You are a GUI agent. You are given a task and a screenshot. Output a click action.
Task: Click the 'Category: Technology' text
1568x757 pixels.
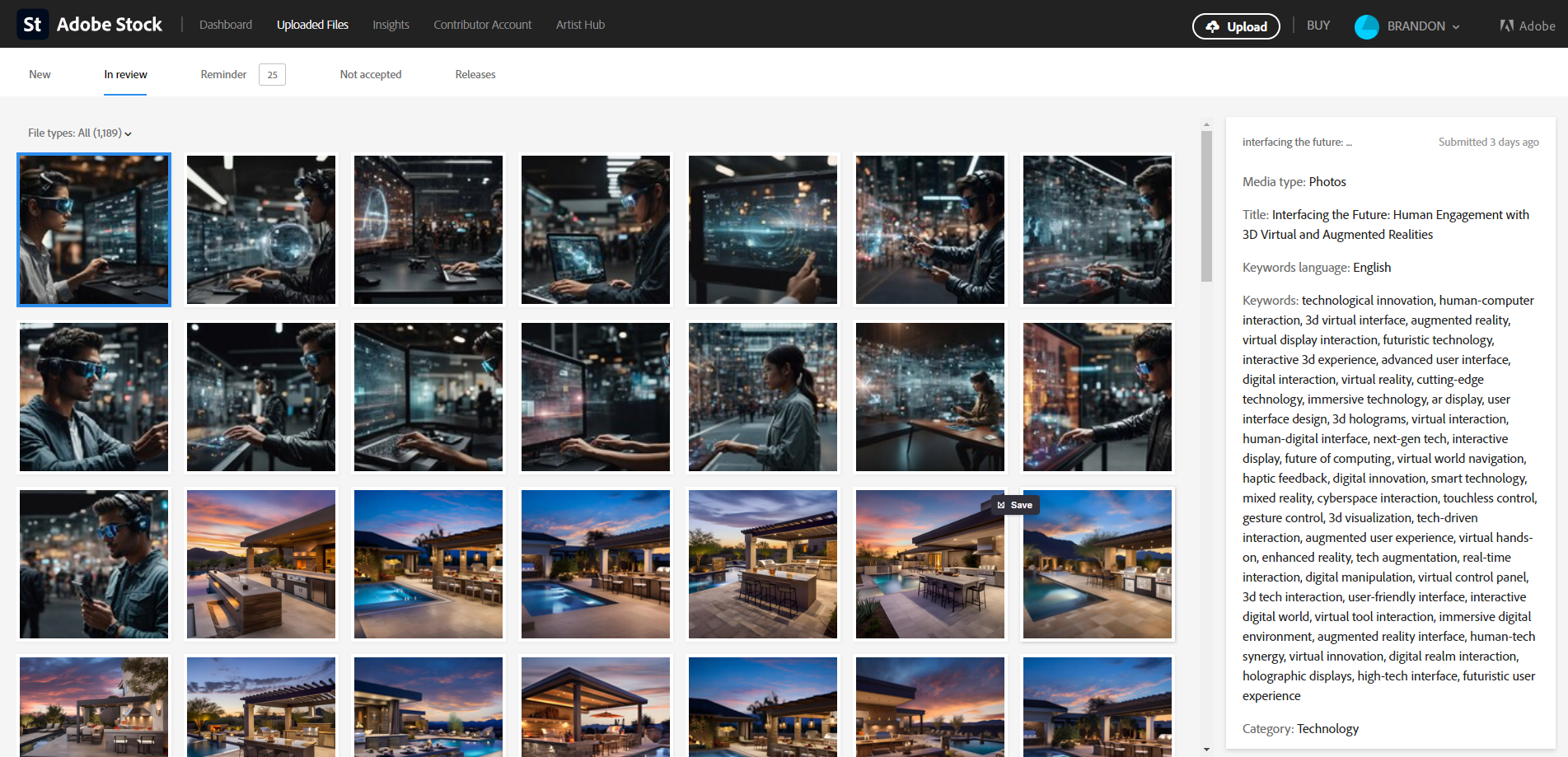[1300, 728]
